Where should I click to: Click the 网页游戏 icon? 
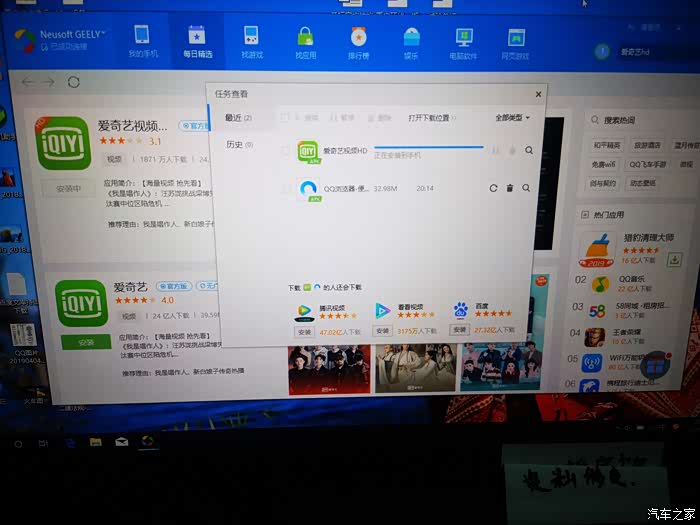[516, 38]
